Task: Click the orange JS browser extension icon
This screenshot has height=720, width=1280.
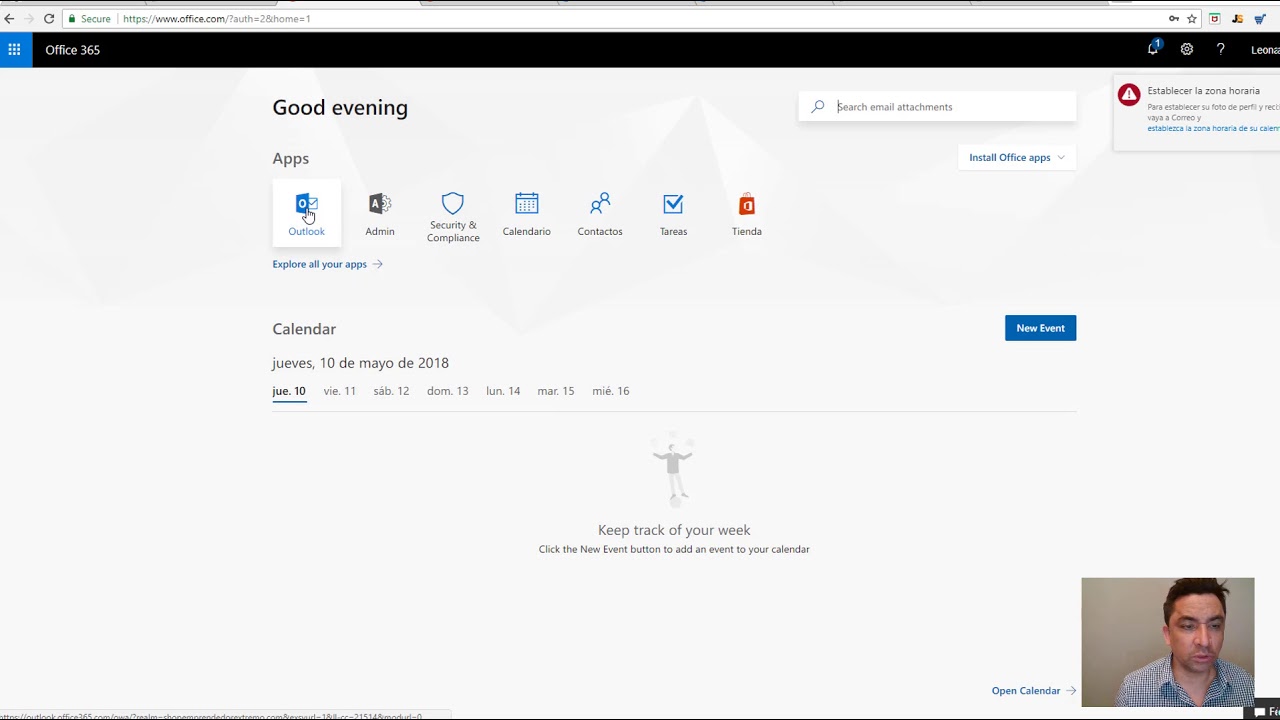Action: click(x=1237, y=18)
